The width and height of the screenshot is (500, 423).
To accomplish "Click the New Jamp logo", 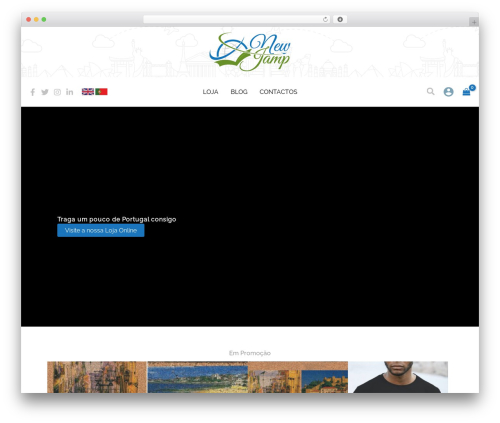I will click(250, 52).
